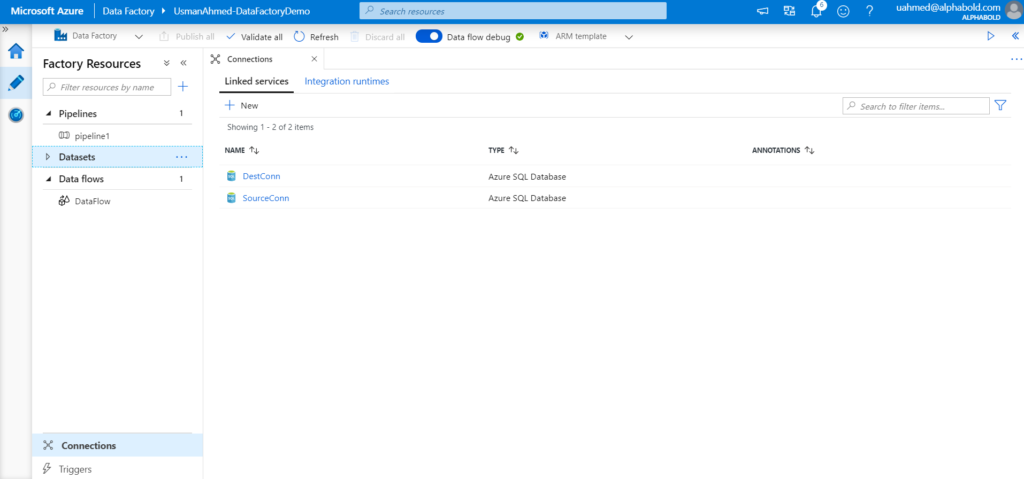The height and width of the screenshot is (479, 1024).
Task: Collapse the Data flows tree arrow
Action: (x=48, y=179)
